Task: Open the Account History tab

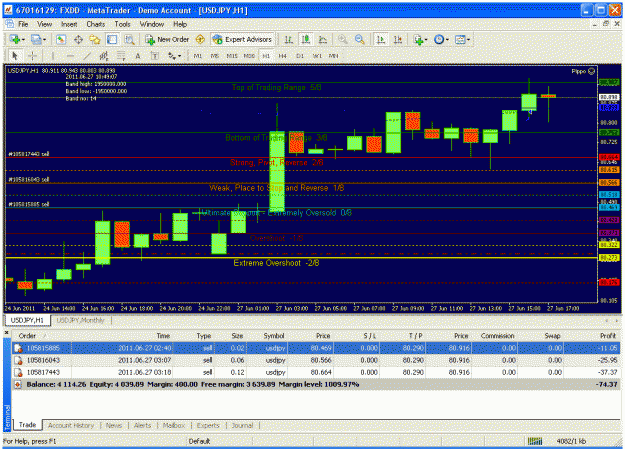Action: [71, 425]
